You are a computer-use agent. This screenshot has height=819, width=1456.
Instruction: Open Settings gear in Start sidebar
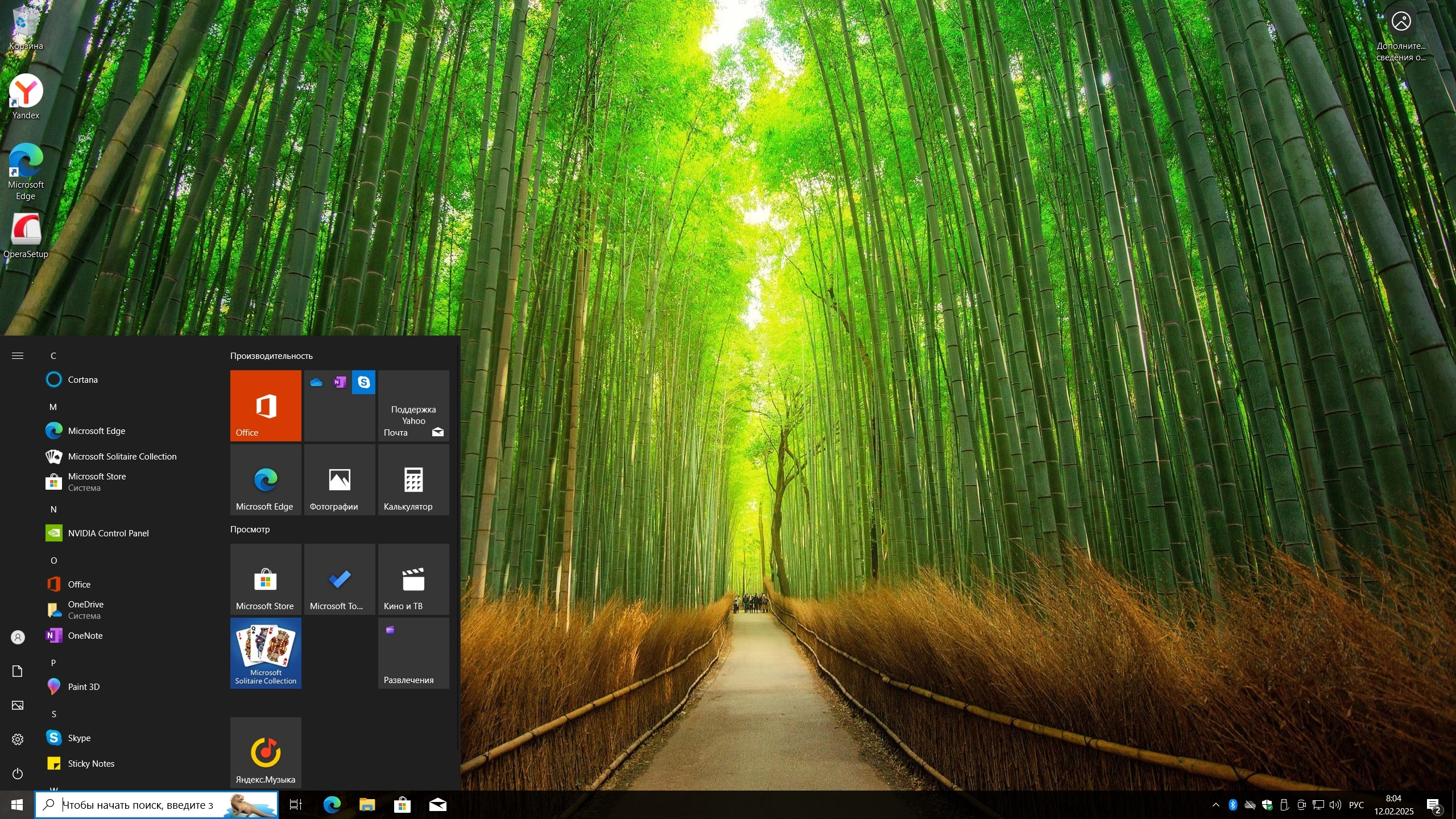18,739
